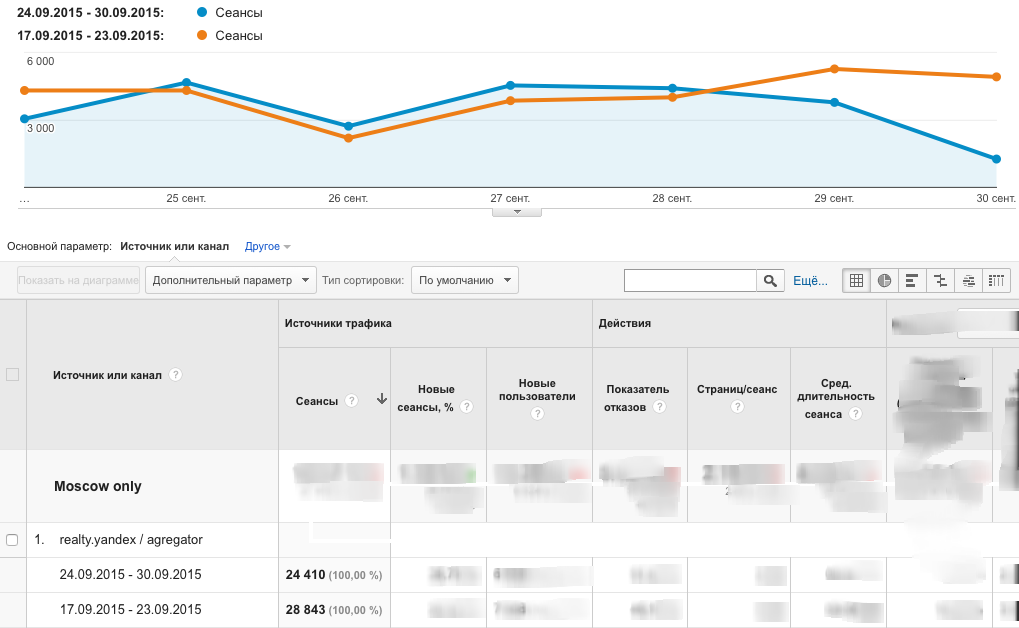
Task: Switch to pivot table view icon
Action: click(x=996, y=280)
